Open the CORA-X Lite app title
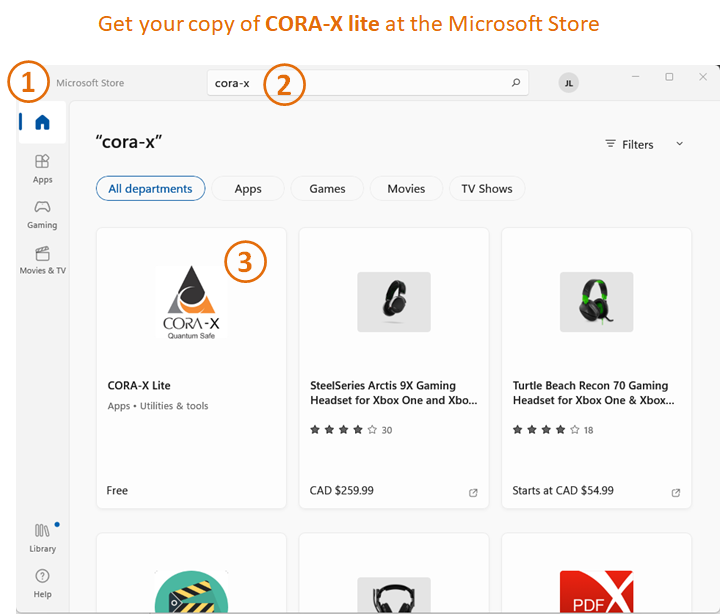 (x=139, y=385)
